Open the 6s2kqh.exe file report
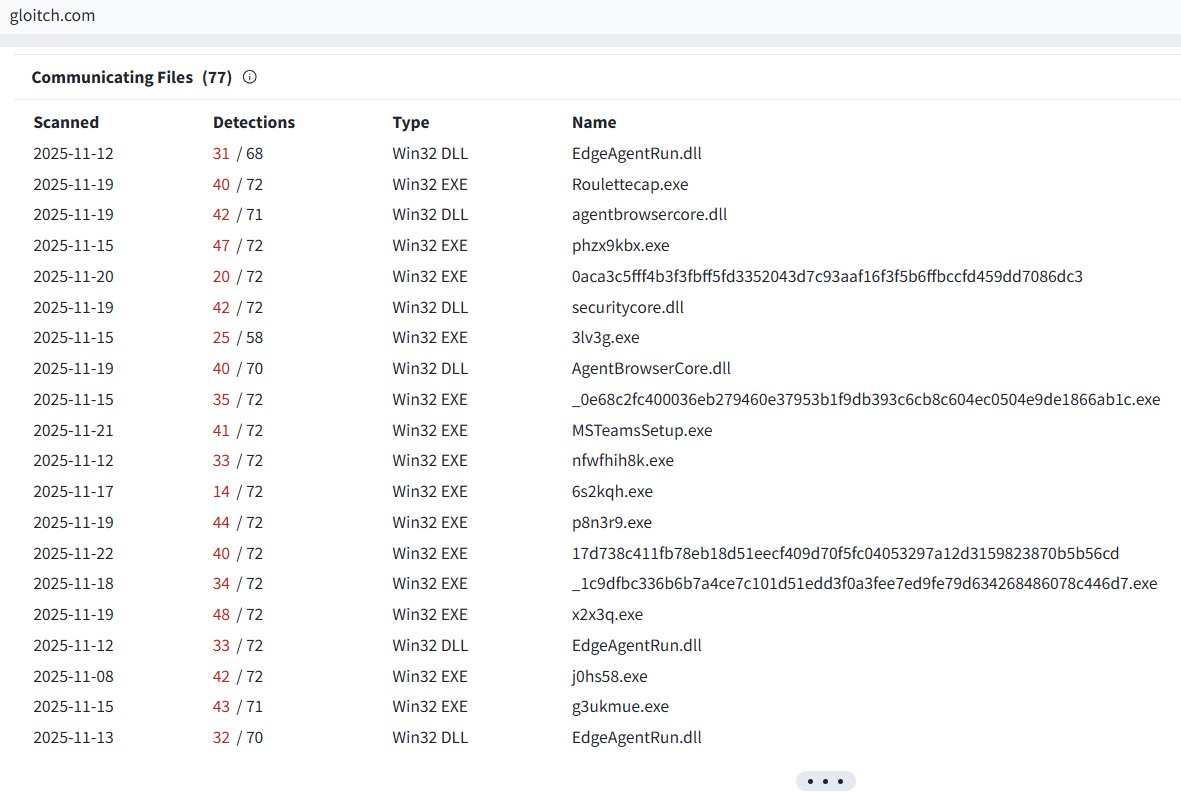This screenshot has width=1181, height=798. point(612,491)
